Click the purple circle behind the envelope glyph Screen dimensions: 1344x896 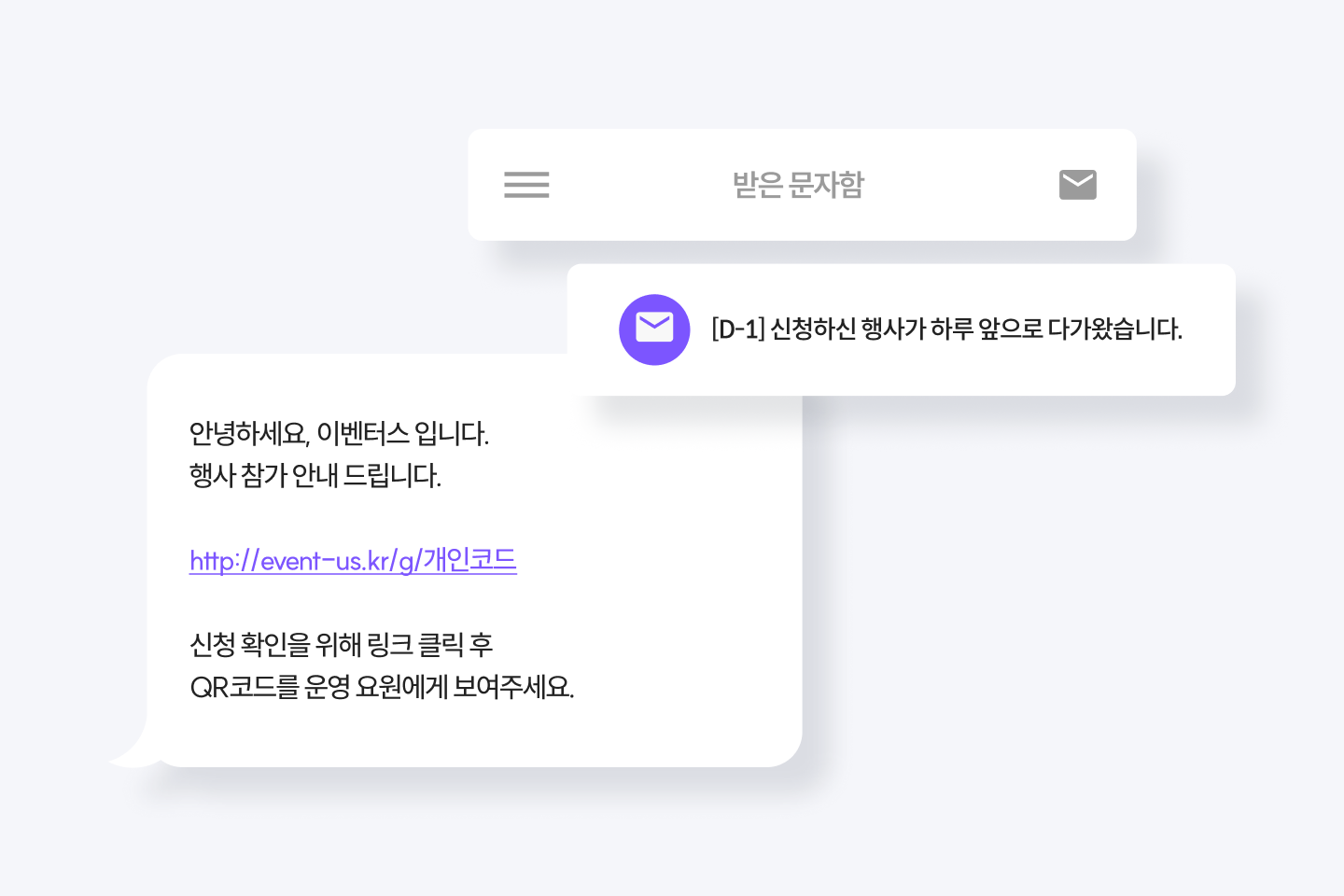(654, 329)
